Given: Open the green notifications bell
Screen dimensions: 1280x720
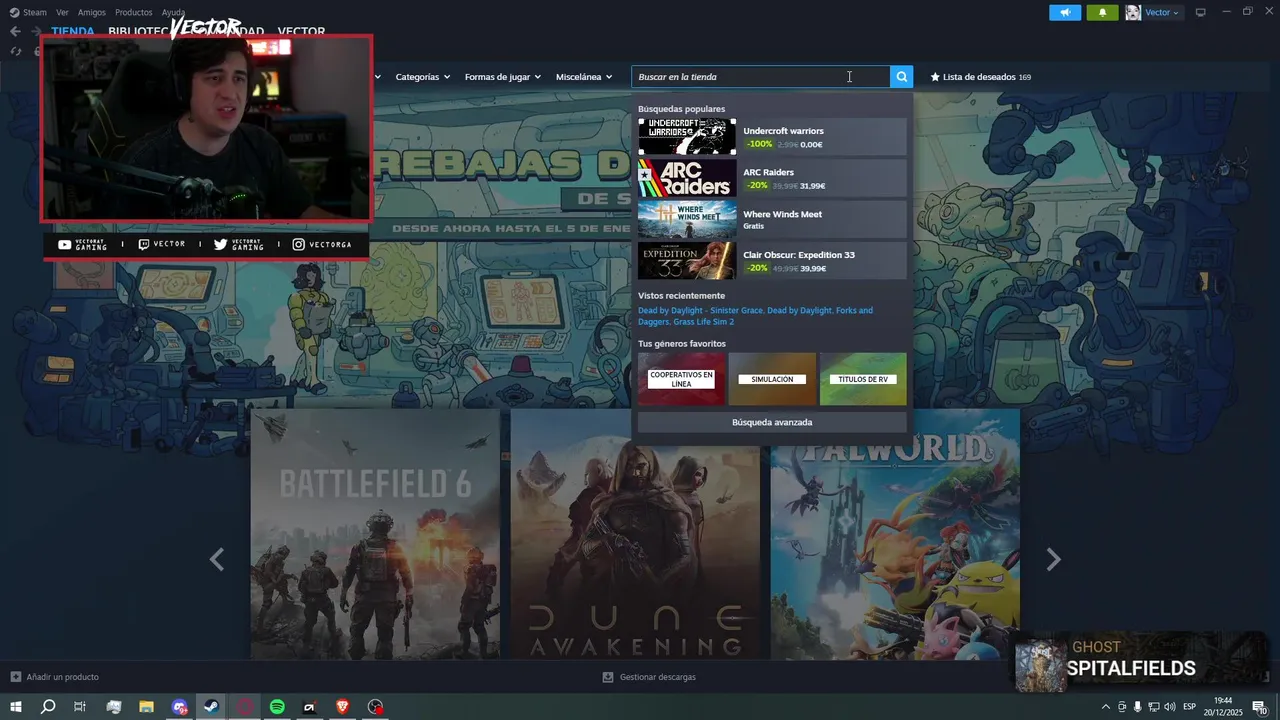Looking at the screenshot, I should [x=1102, y=12].
